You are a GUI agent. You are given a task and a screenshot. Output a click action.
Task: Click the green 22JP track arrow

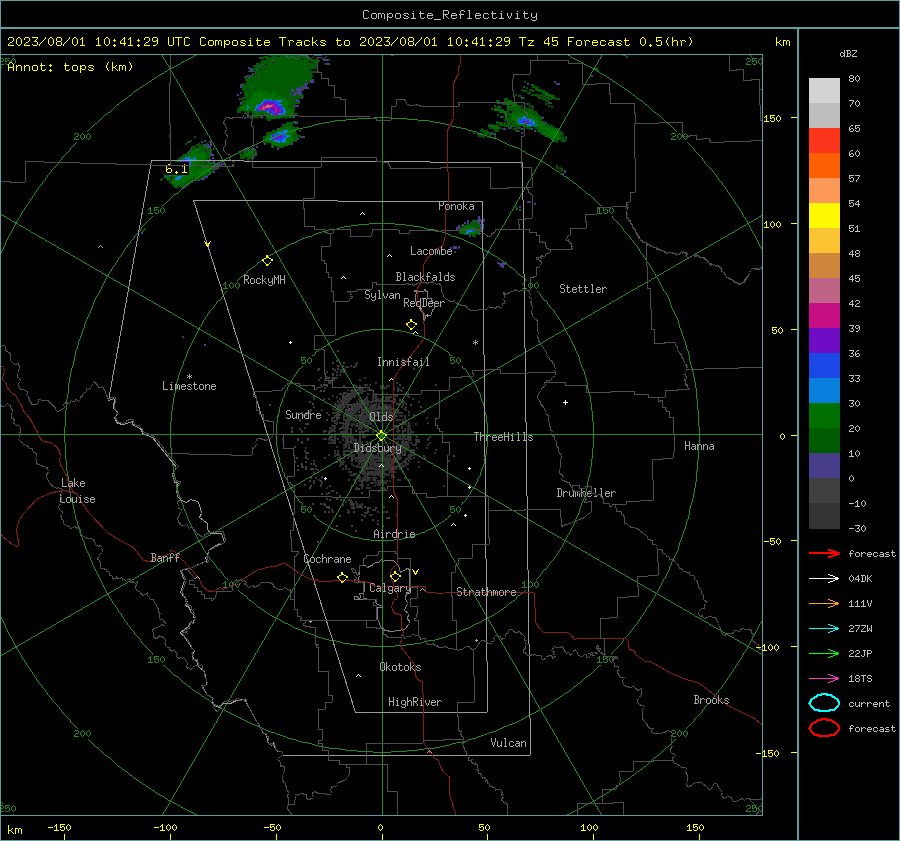tap(824, 653)
